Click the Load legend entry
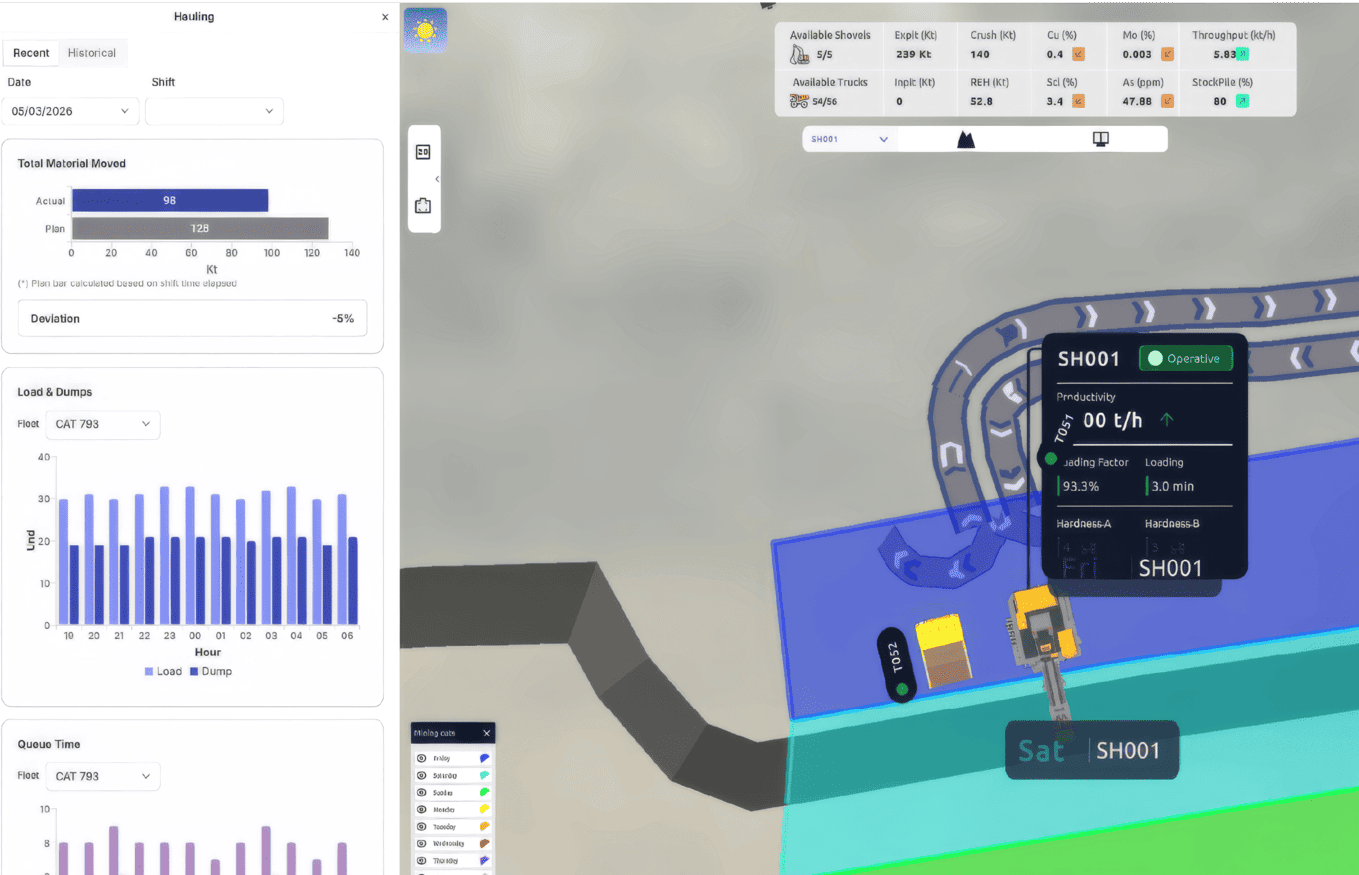The image size is (1359, 875). [x=163, y=671]
